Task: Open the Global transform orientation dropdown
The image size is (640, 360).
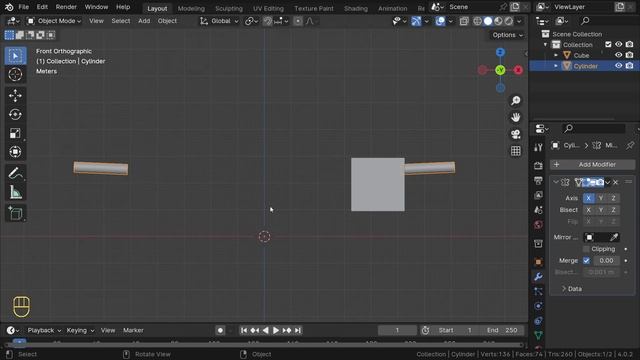Action: [x=219, y=21]
